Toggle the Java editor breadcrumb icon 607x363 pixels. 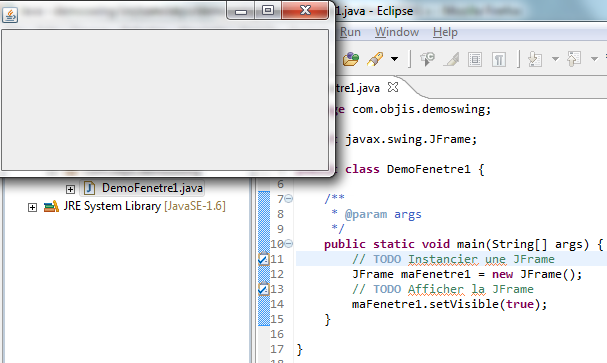pyautogui.click(x=427, y=59)
